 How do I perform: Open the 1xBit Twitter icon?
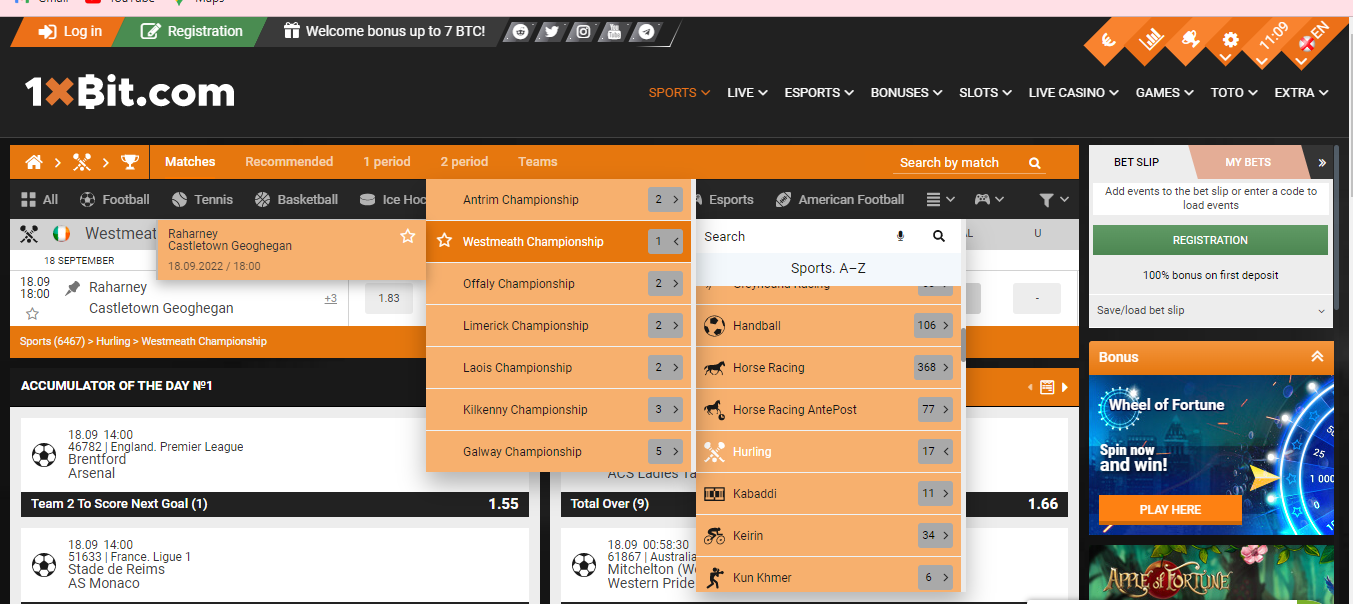(550, 31)
